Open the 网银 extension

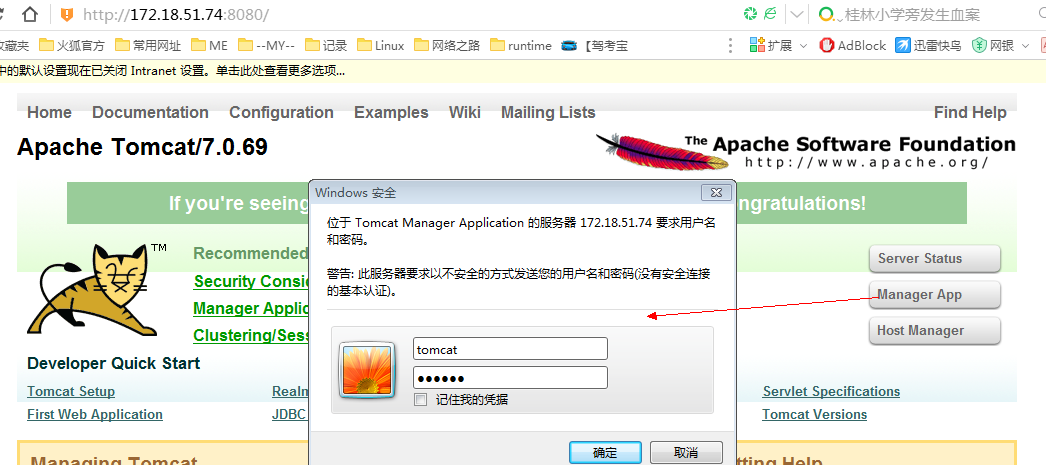[x=993, y=45]
